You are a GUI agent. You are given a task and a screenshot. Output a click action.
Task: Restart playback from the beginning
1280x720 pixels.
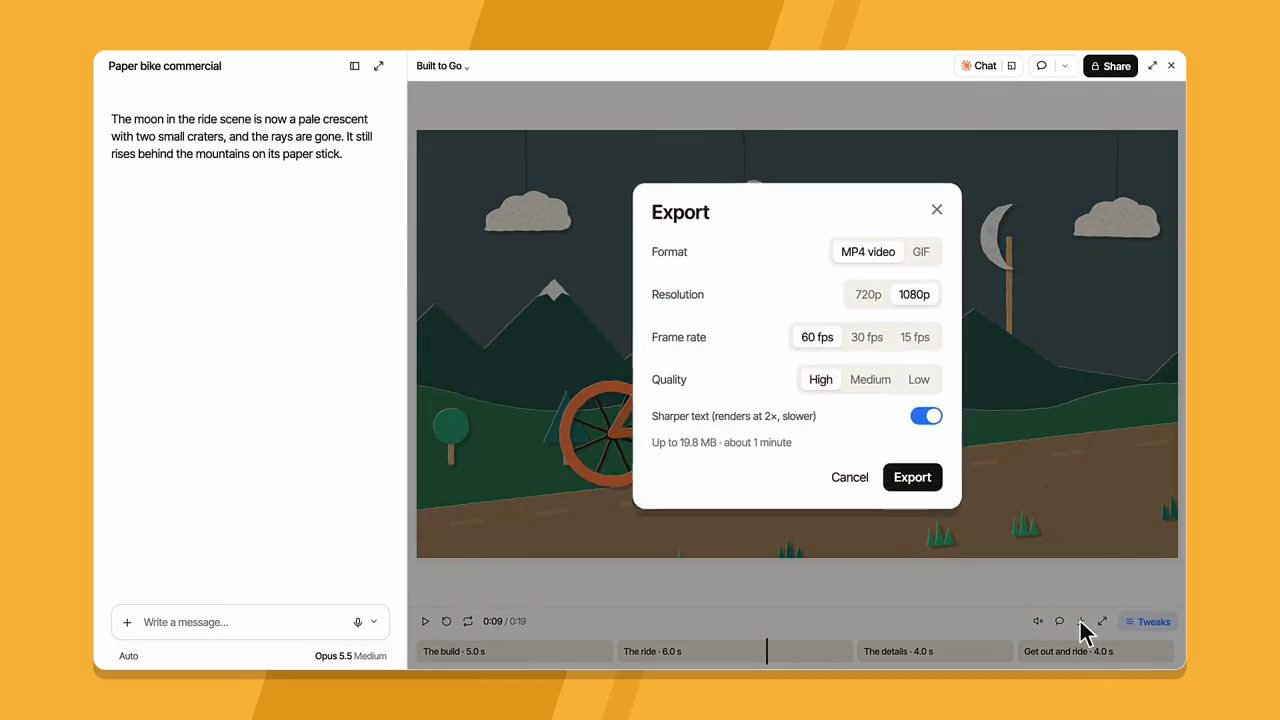tap(446, 621)
